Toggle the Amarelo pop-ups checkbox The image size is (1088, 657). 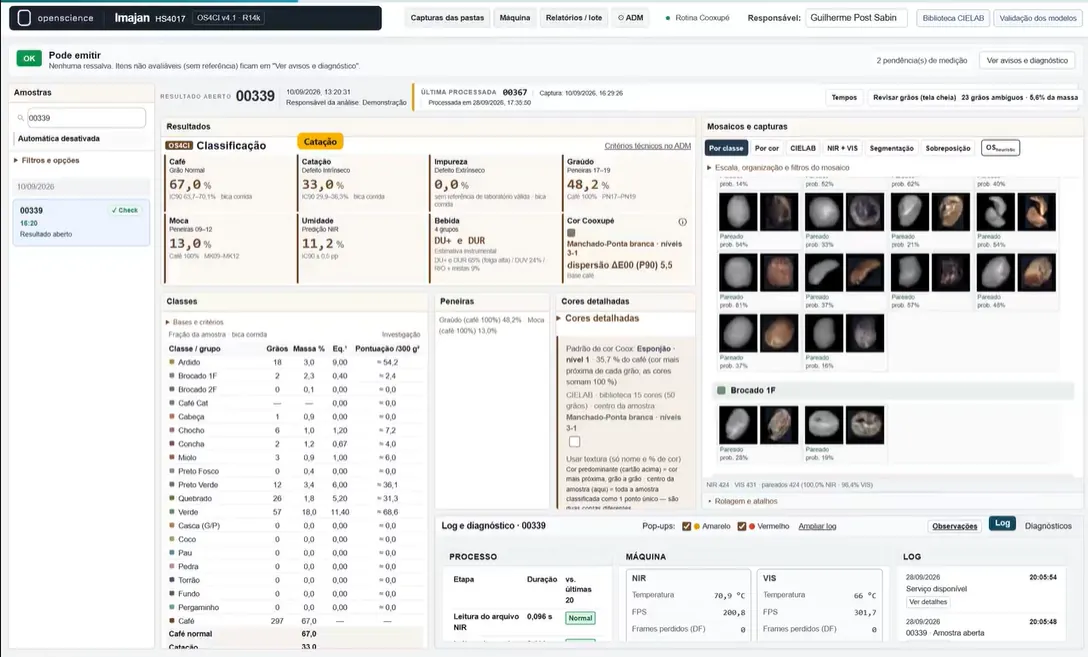coord(686,527)
